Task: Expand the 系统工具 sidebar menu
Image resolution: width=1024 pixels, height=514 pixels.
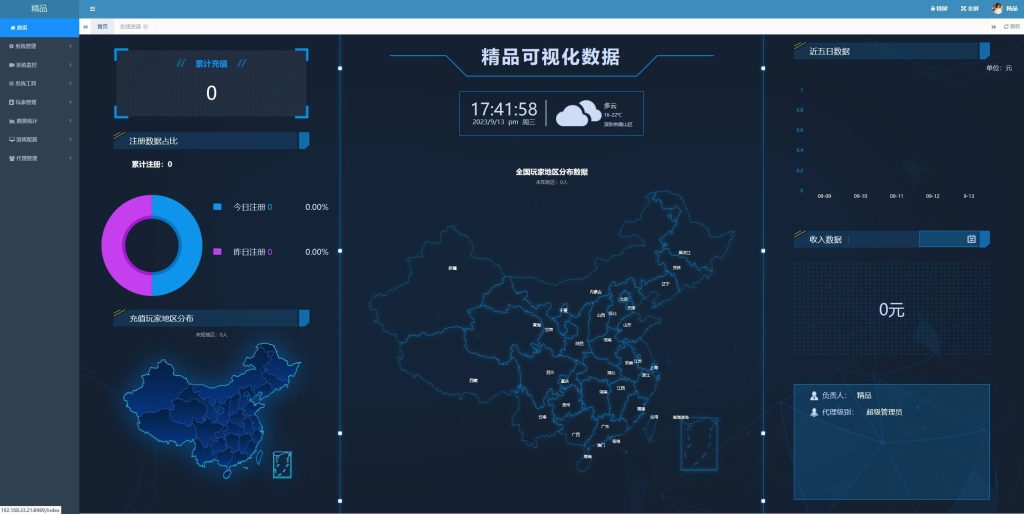Action: pos(39,84)
